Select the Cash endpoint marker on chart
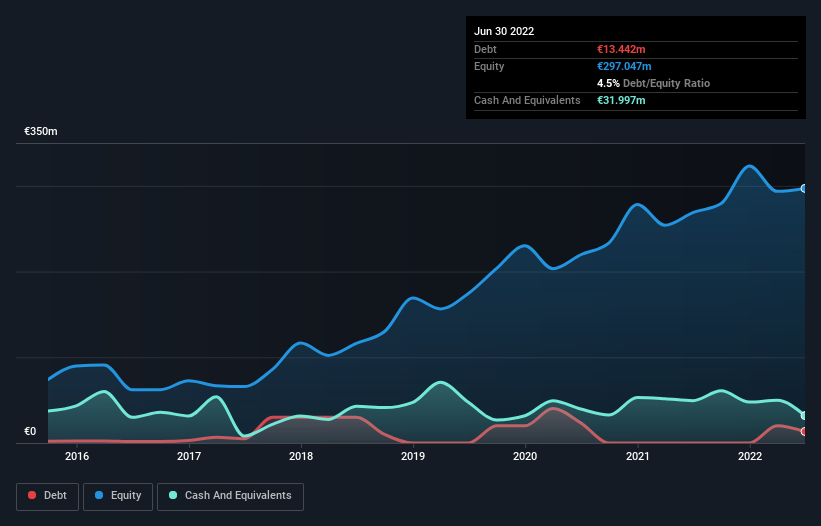 [804, 416]
